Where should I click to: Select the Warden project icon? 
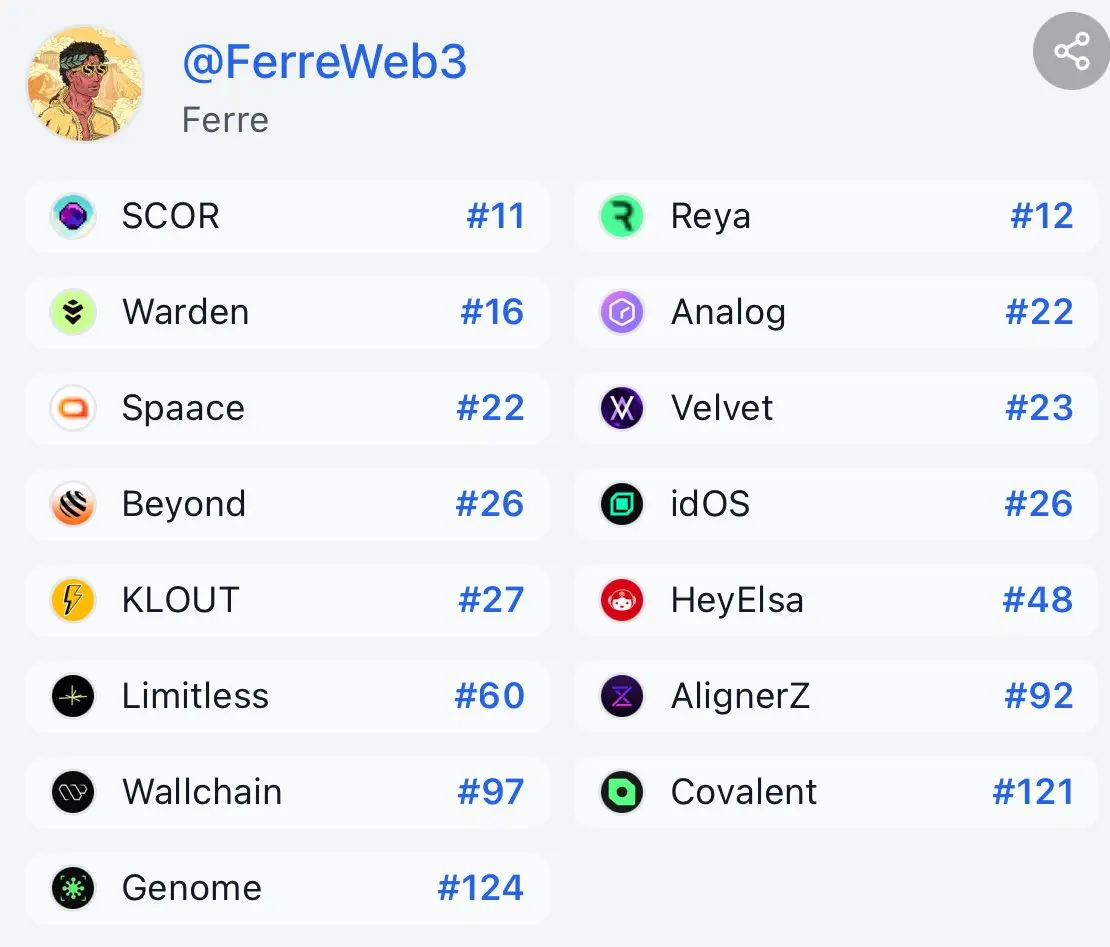[x=73, y=312]
